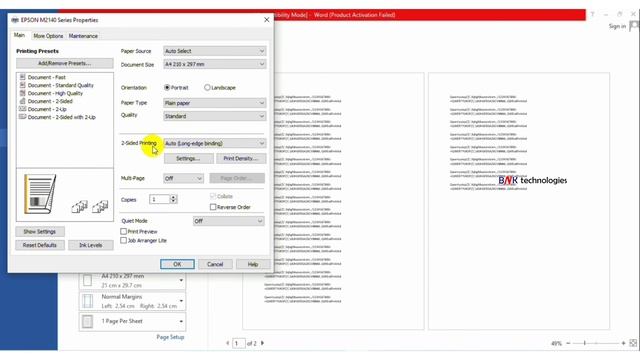Click the Word help question mark icon
Screen dimensions: 640x360
tap(592, 14)
